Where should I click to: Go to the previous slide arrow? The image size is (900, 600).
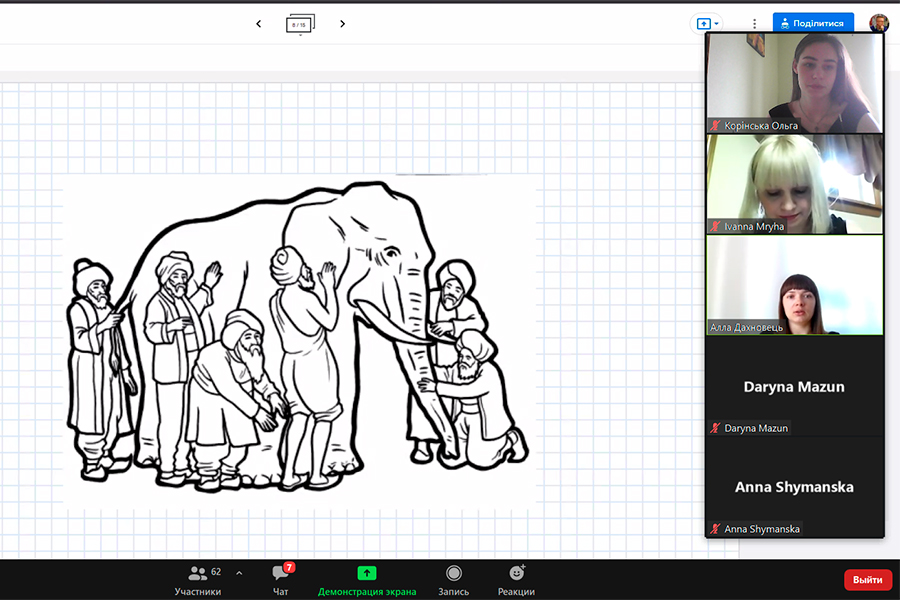259,24
